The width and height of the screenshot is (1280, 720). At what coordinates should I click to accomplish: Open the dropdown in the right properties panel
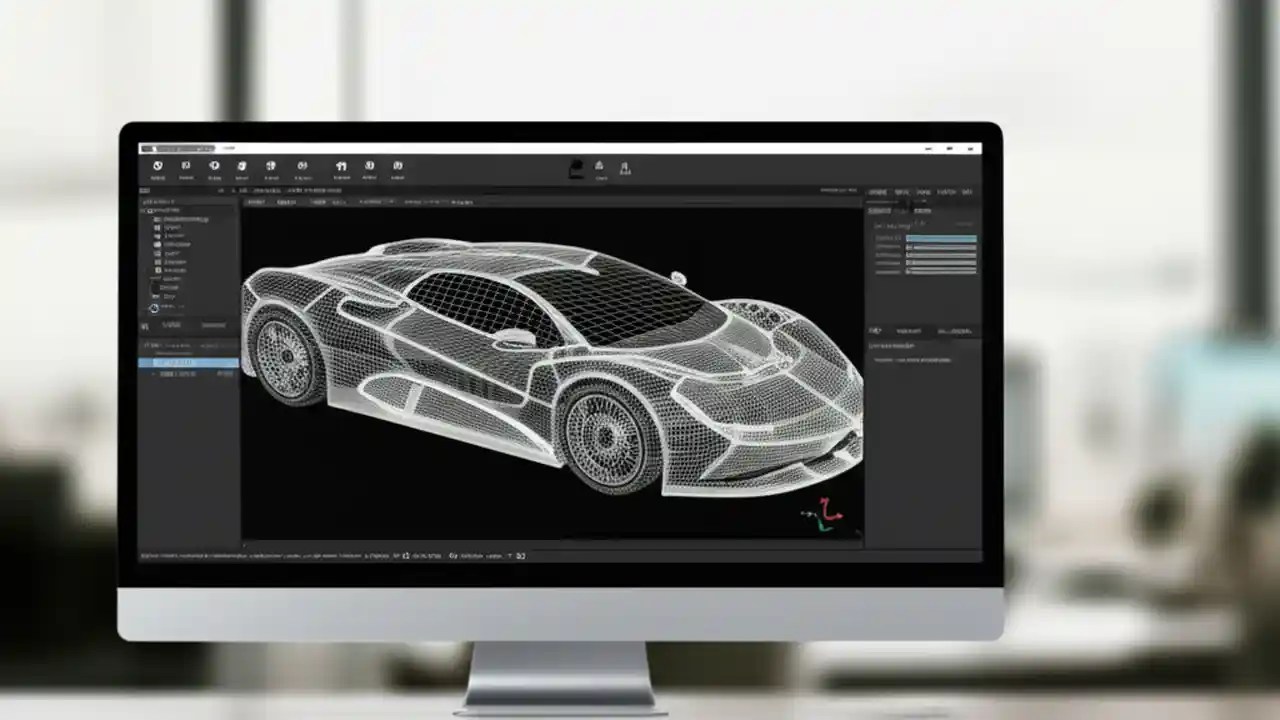963,224
